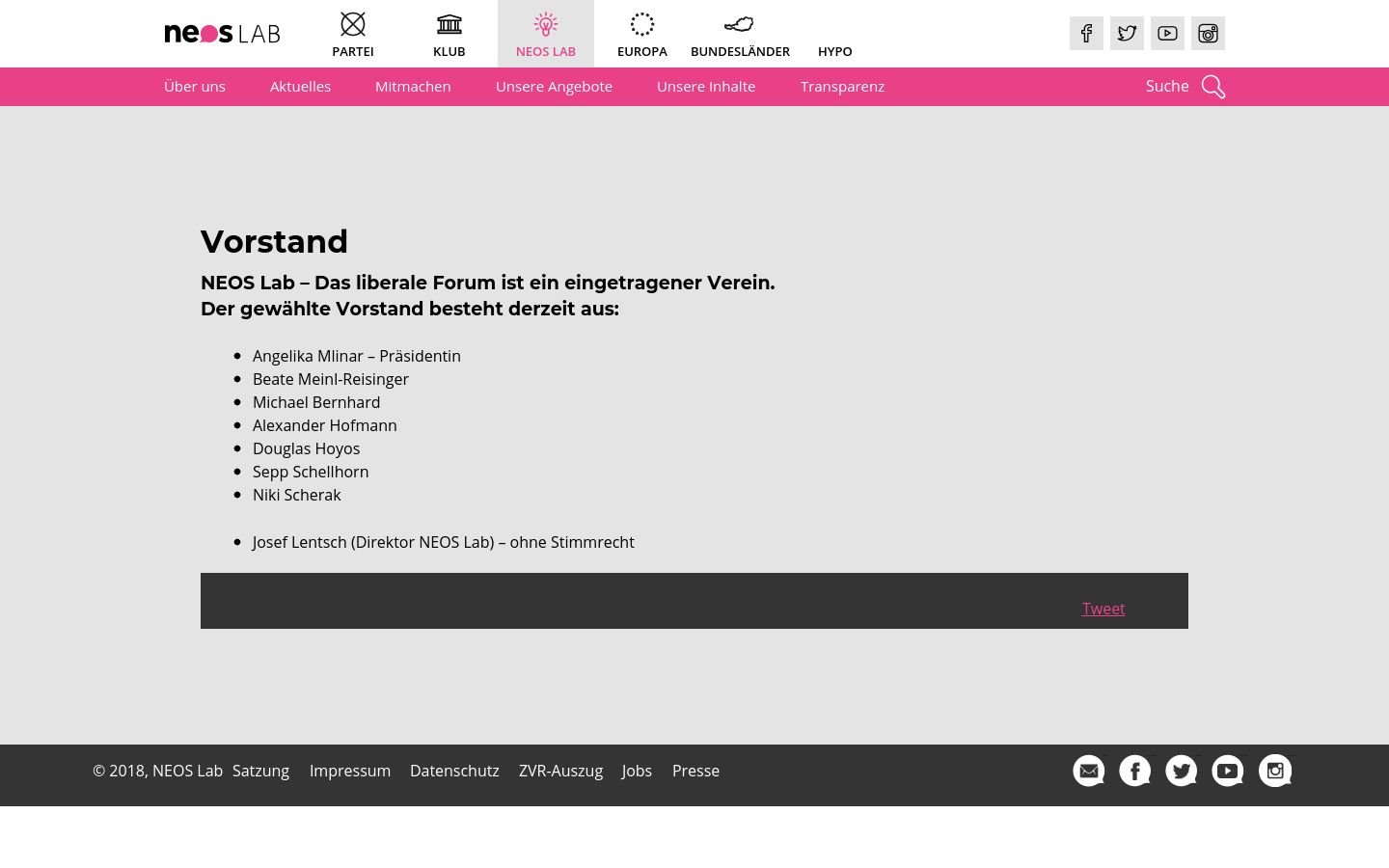The image size is (1389, 868).
Task: Open the Satzung footer link
Action: point(260,771)
